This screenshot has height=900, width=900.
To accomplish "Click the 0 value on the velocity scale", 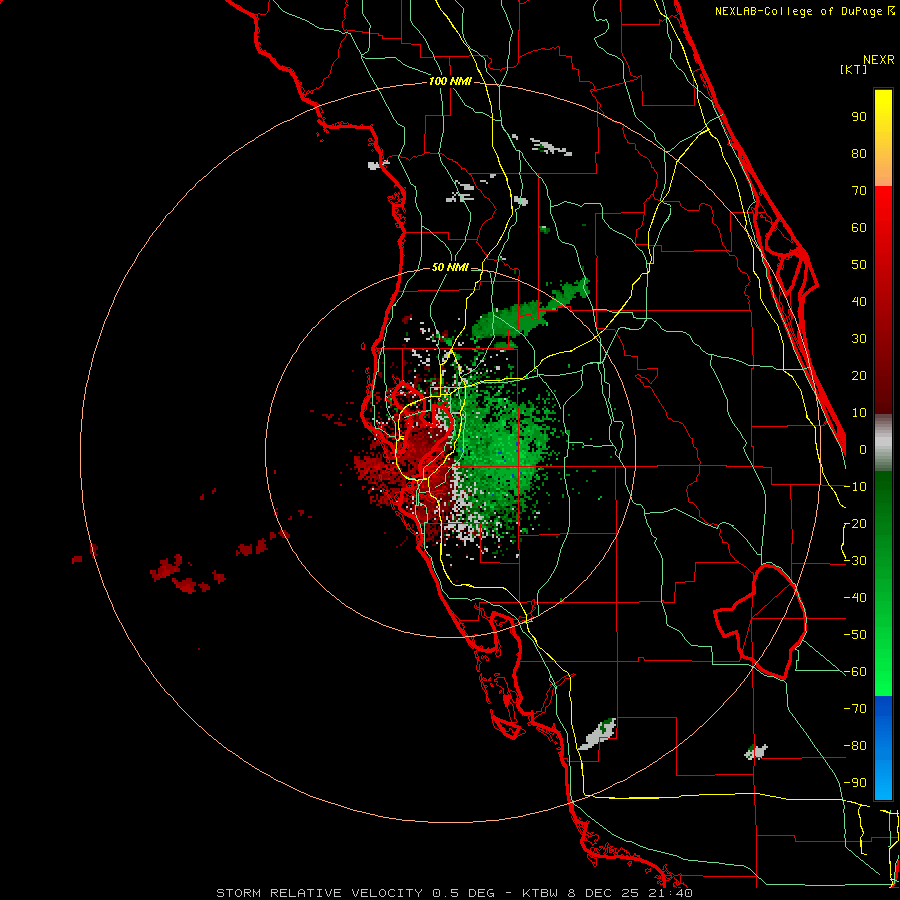I will [x=863, y=450].
